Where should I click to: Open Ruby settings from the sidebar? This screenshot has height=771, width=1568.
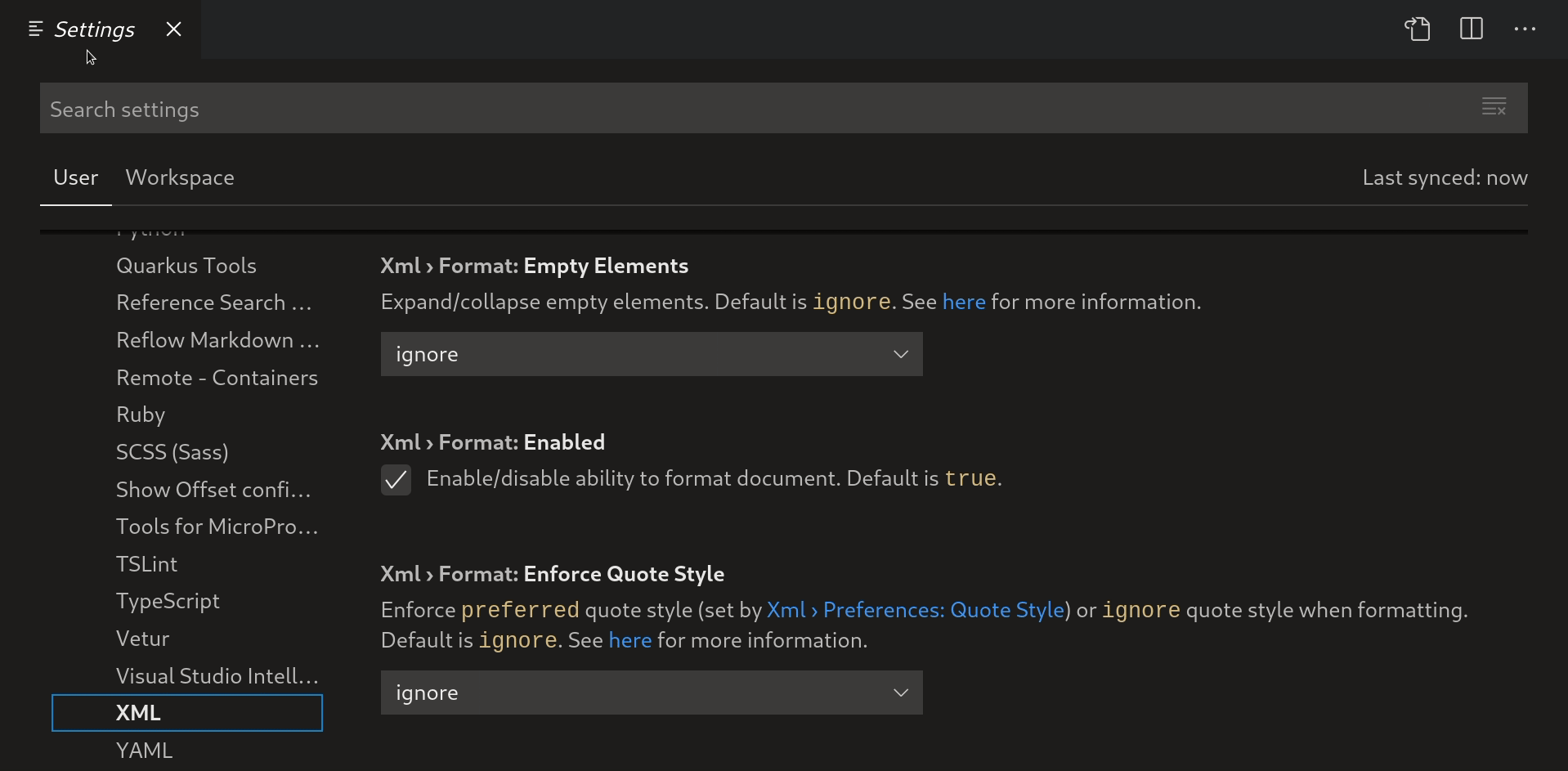click(x=141, y=415)
